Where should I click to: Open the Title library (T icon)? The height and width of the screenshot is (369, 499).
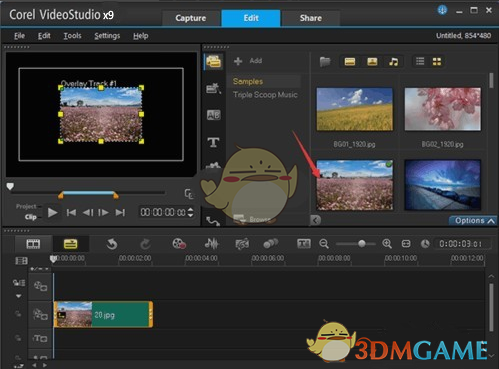click(x=213, y=143)
